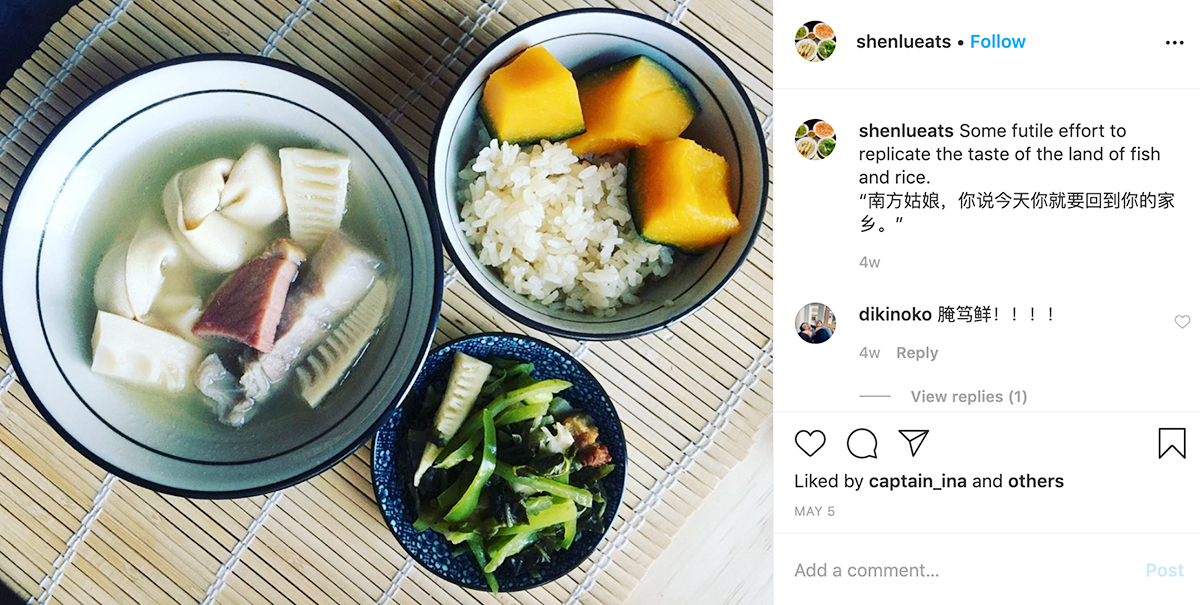Open captain_ina's profile from the likes
The image size is (1200, 605).
click(917, 481)
